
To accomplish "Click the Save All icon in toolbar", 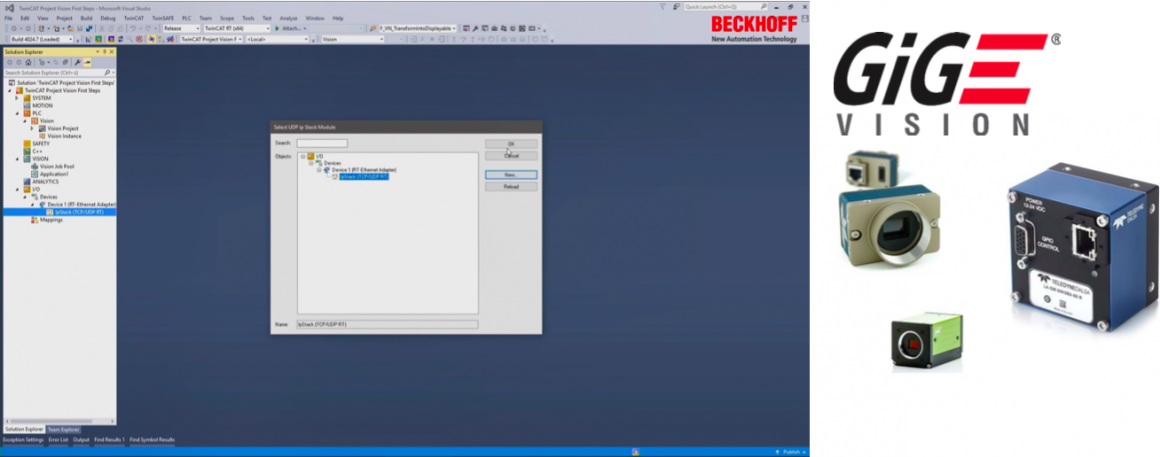I will (x=89, y=28).
